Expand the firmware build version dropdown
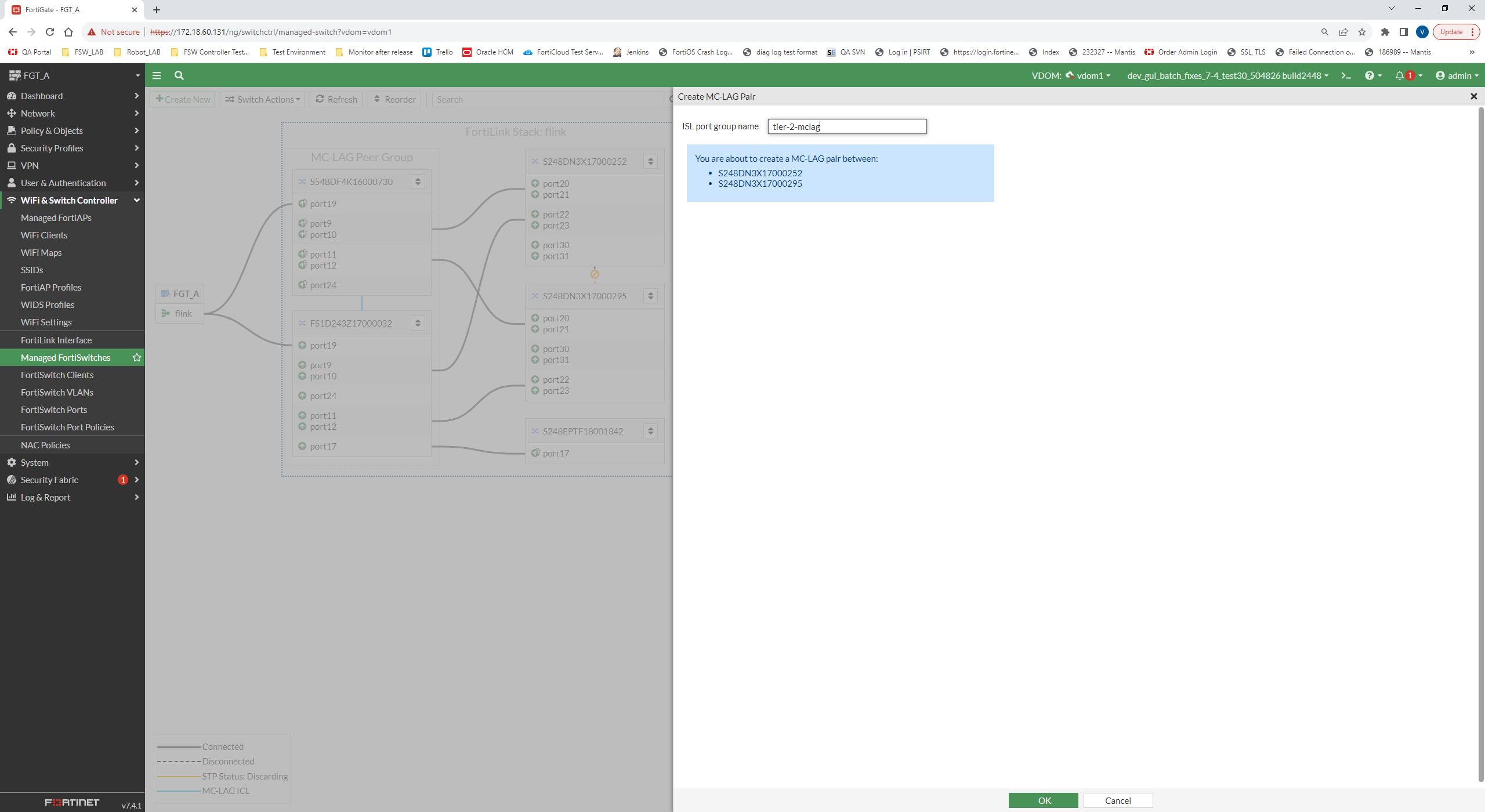This screenshot has height=812, width=1485. coord(1227,75)
